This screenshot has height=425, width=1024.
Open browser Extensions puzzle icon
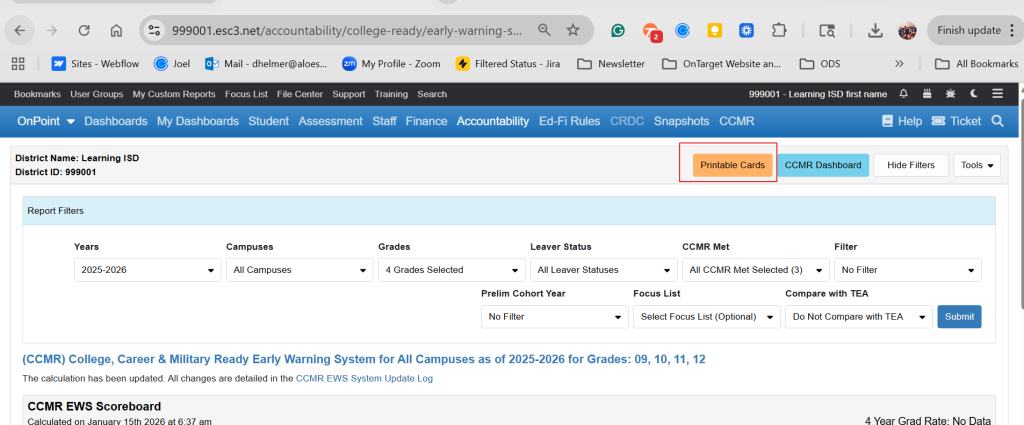coord(778,30)
